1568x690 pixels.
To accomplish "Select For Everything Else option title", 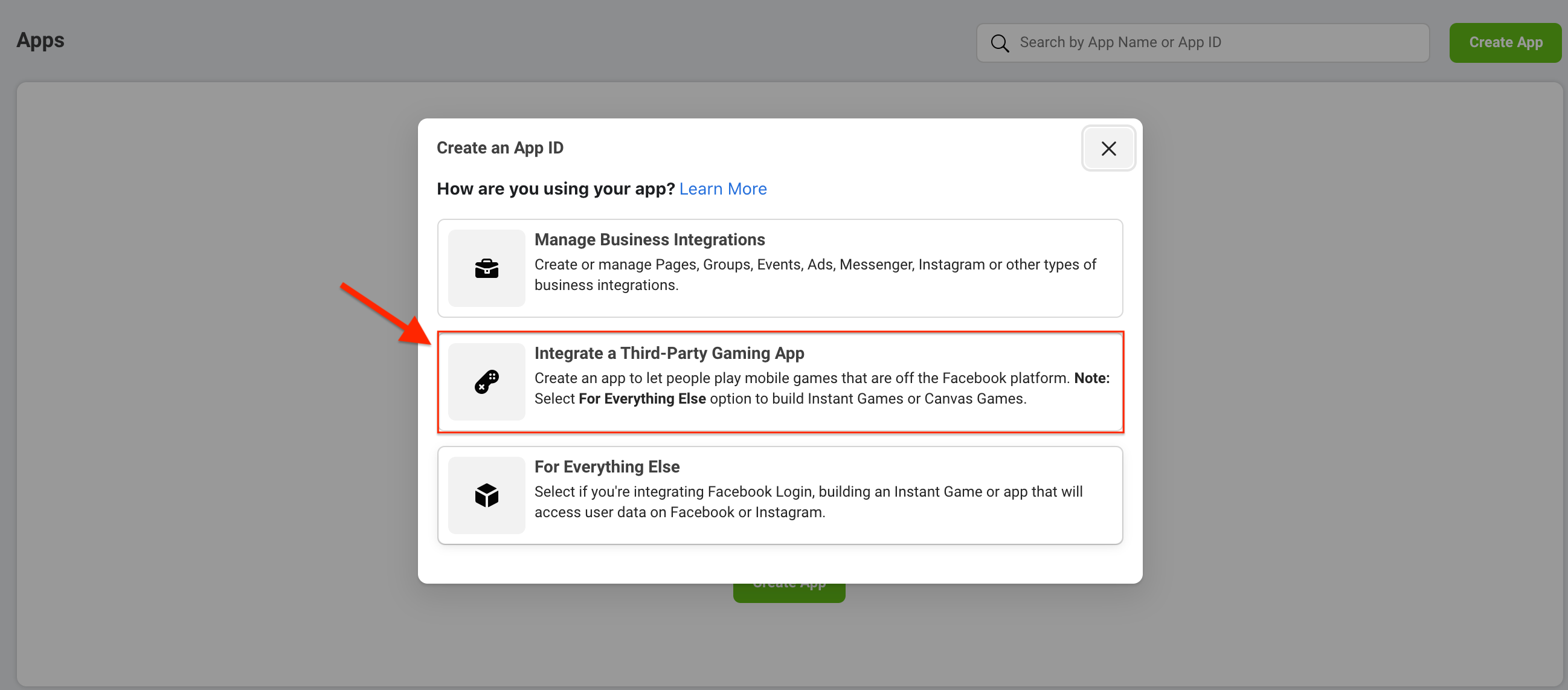I will click(606, 466).
